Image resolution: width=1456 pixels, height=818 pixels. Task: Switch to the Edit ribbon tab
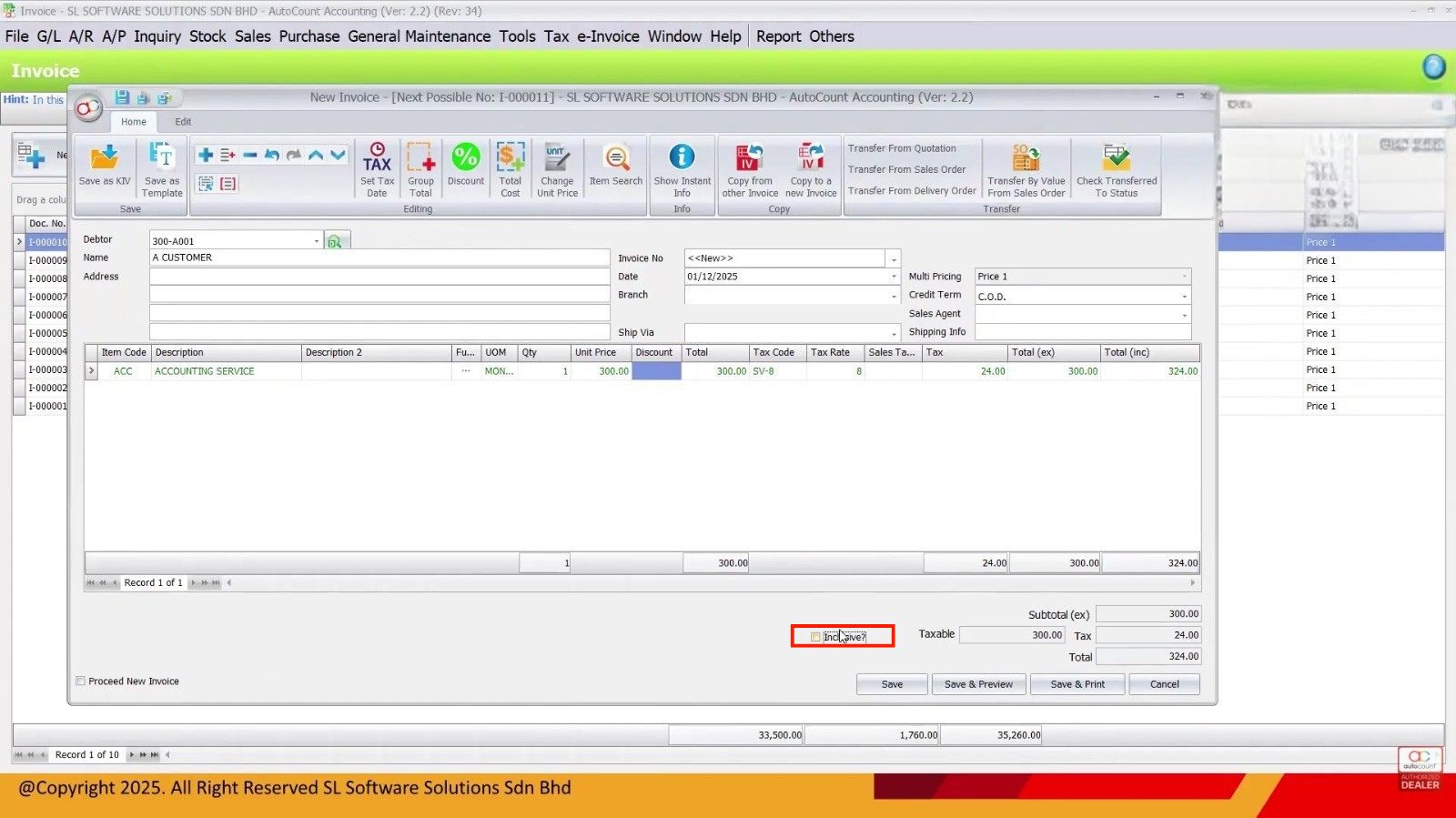pos(183,122)
